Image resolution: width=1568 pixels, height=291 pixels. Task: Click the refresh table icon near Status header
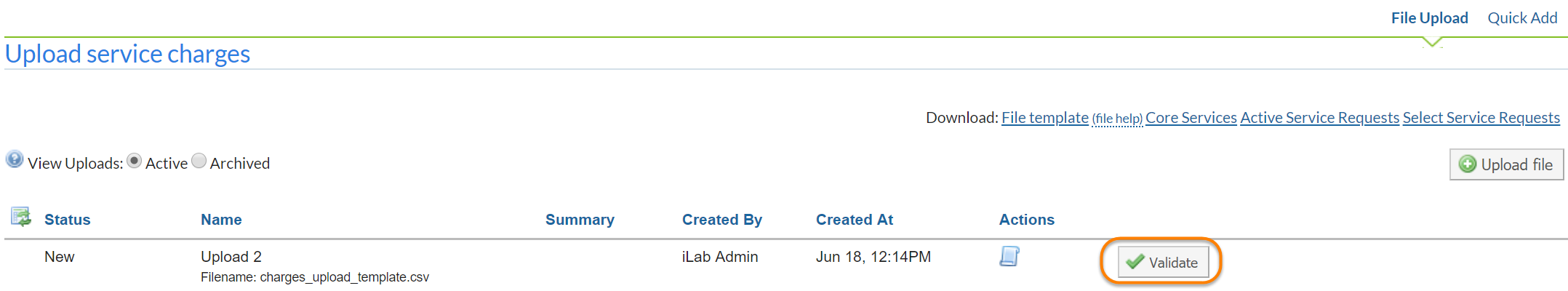coord(20,217)
